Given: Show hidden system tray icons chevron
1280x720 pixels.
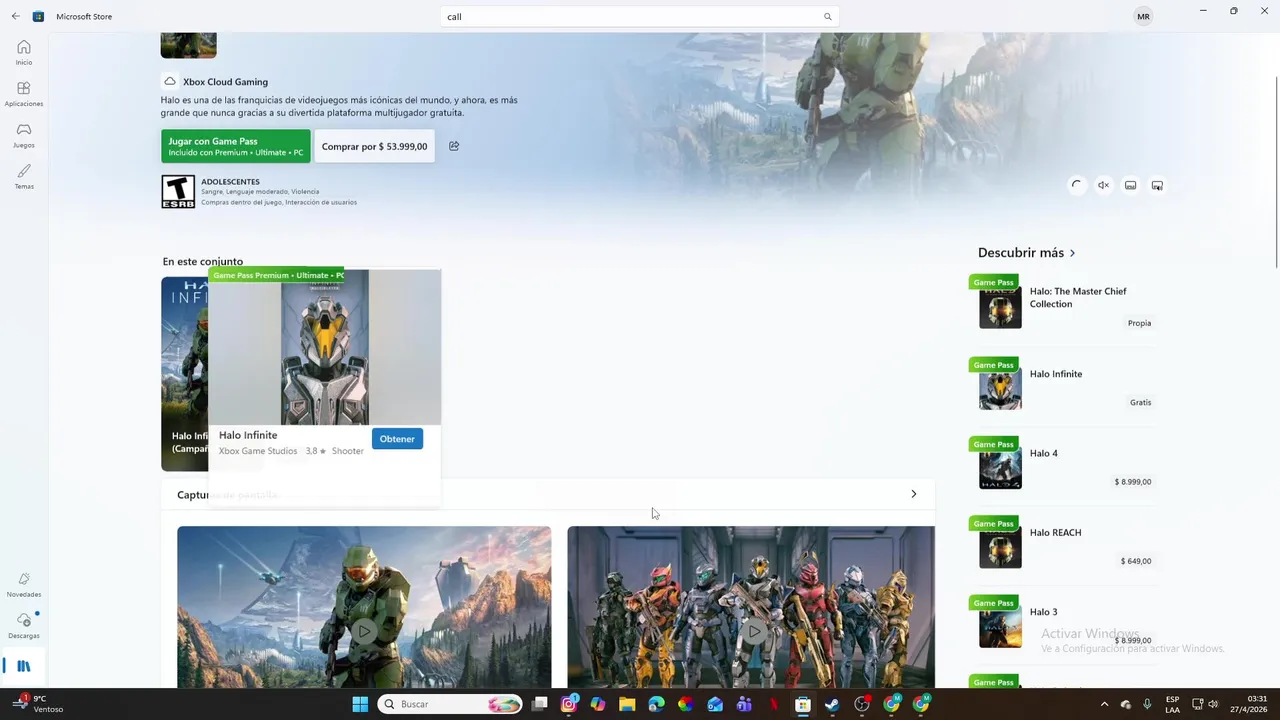Looking at the screenshot, I should [x=1104, y=704].
